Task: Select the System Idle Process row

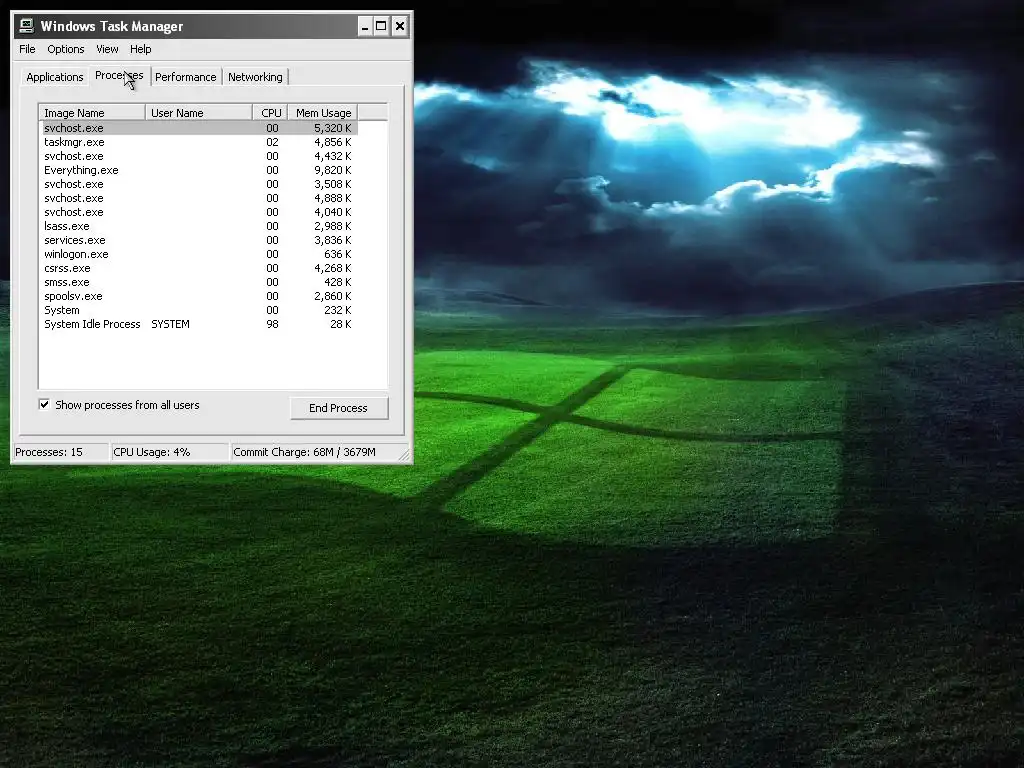Action: tap(199, 324)
